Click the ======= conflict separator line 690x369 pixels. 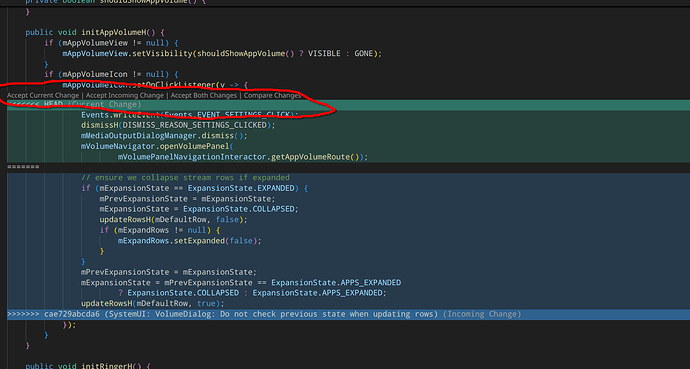point(349,167)
